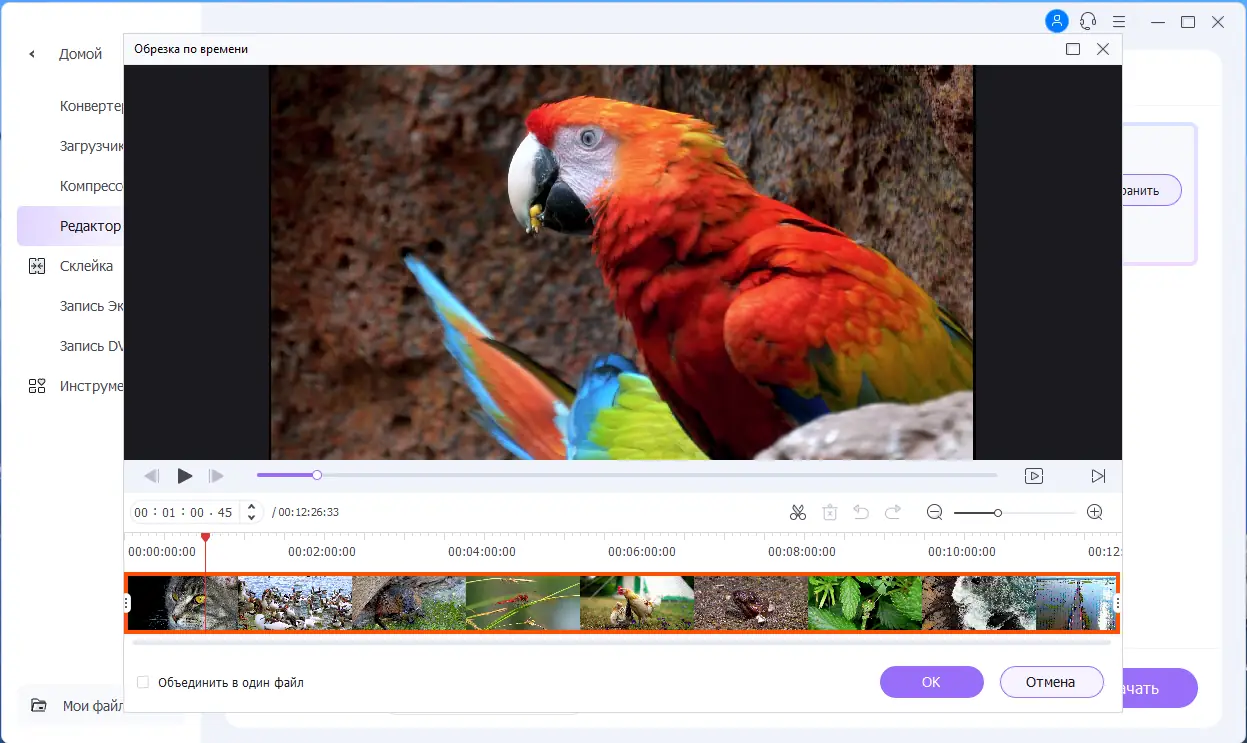This screenshot has height=743, width=1247.
Task: Cut the video with the scissors tool
Action: click(x=797, y=512)
